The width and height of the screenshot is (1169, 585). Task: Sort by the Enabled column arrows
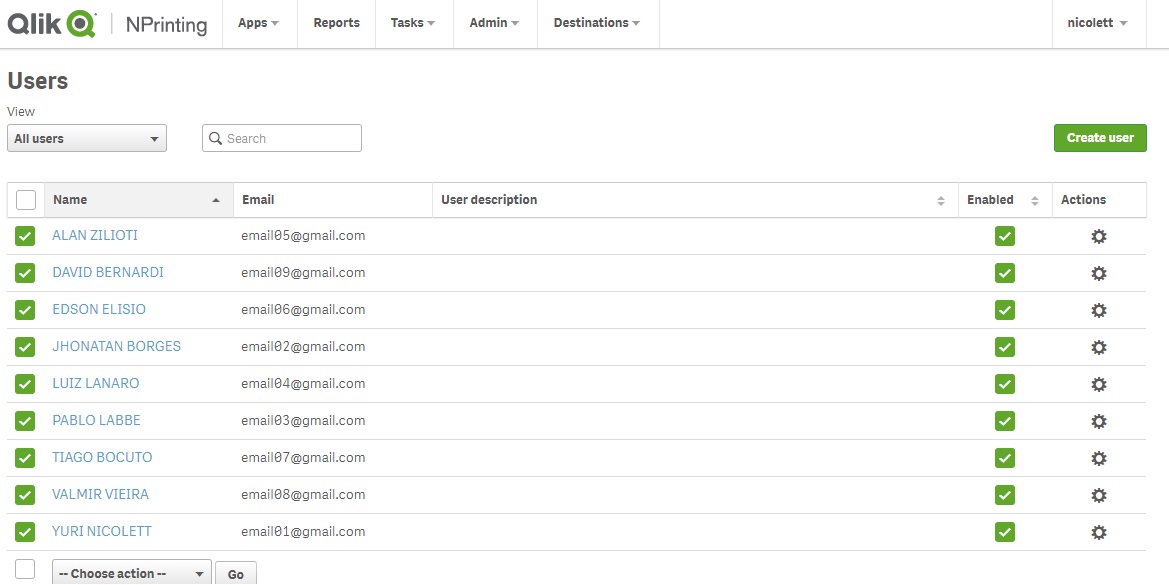1034,201
